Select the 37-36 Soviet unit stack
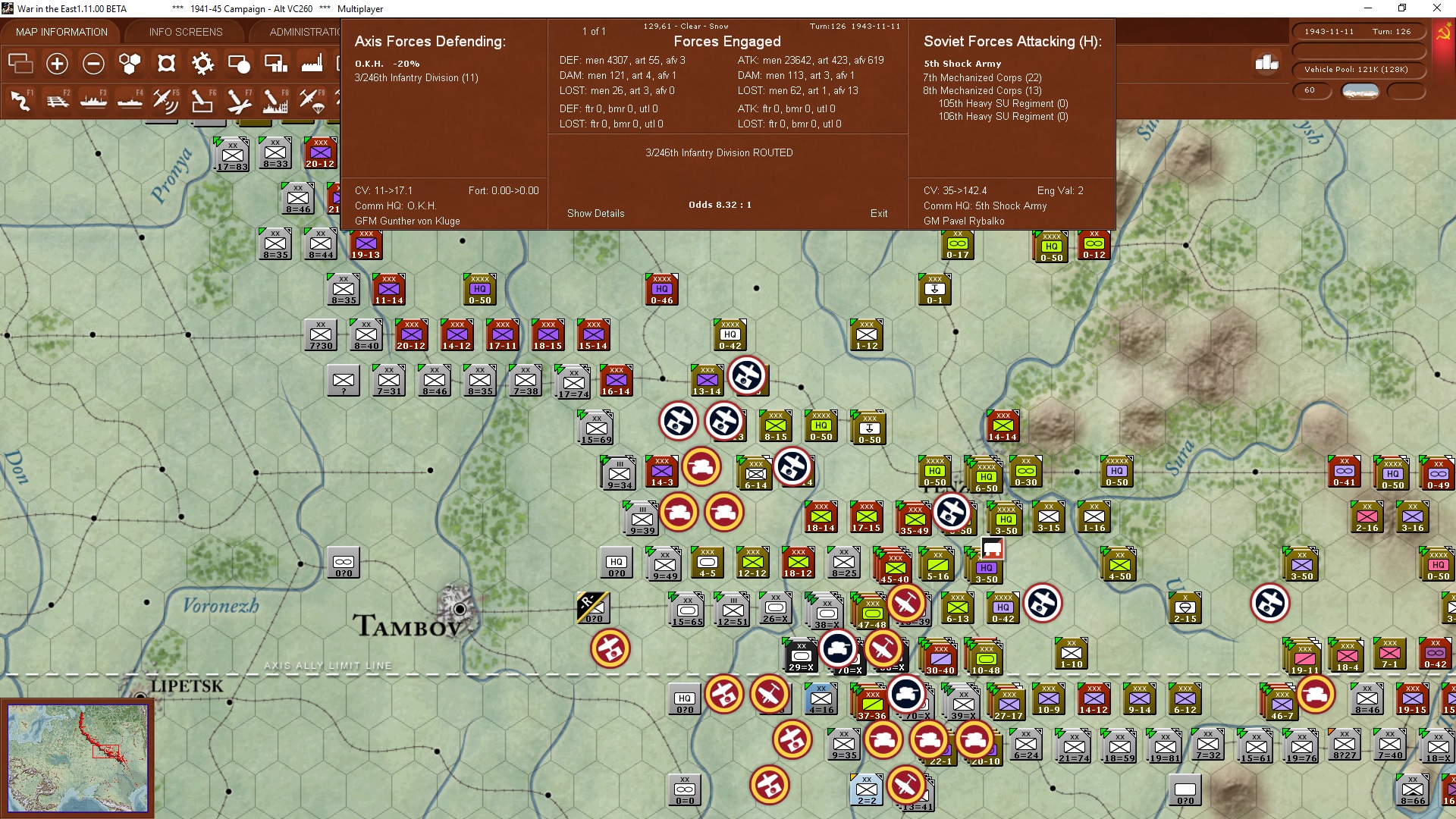This screenshot has height=819, width=1456. coord(871,703)
